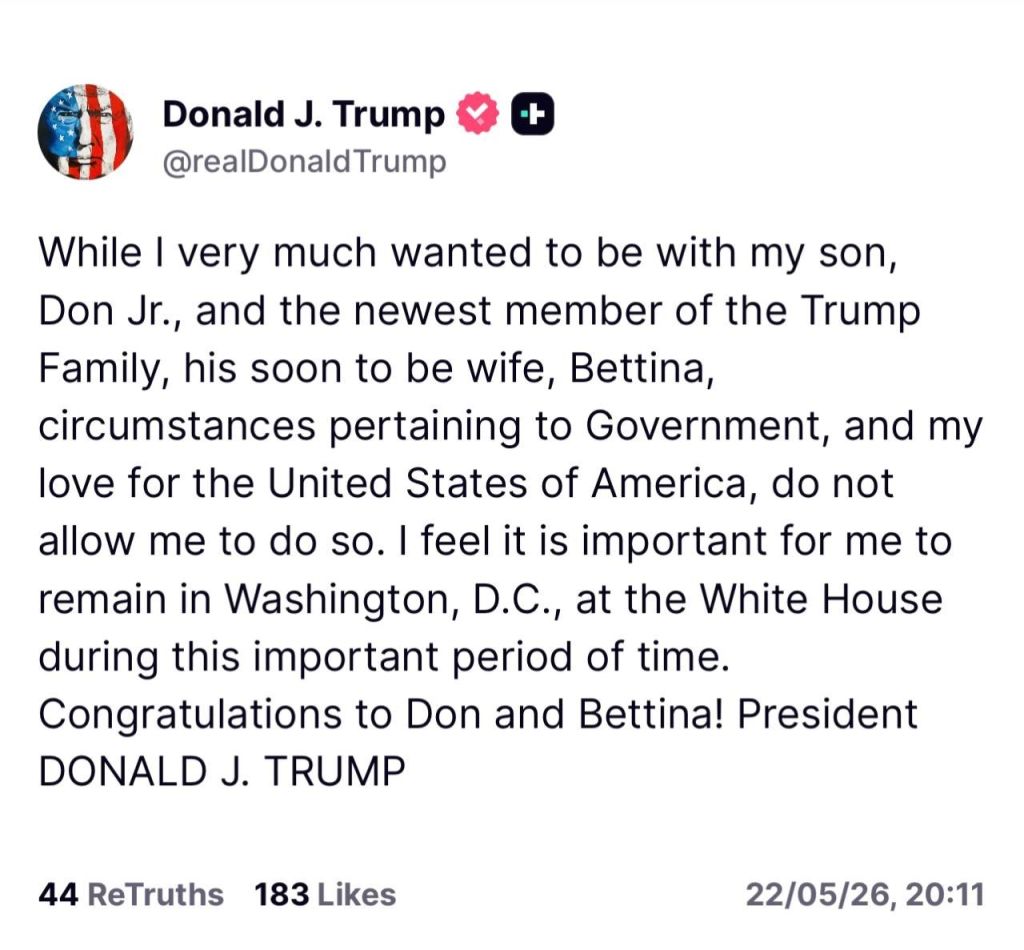Click the ReTruths label text

(155, 895)
